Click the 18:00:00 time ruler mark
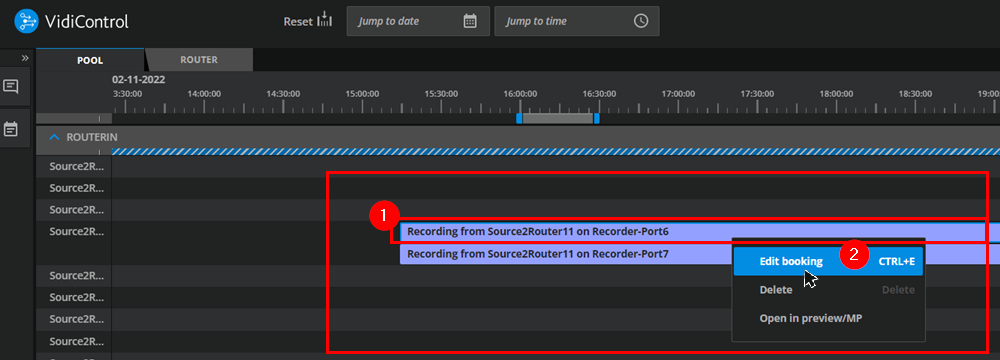 coord(836,93)
